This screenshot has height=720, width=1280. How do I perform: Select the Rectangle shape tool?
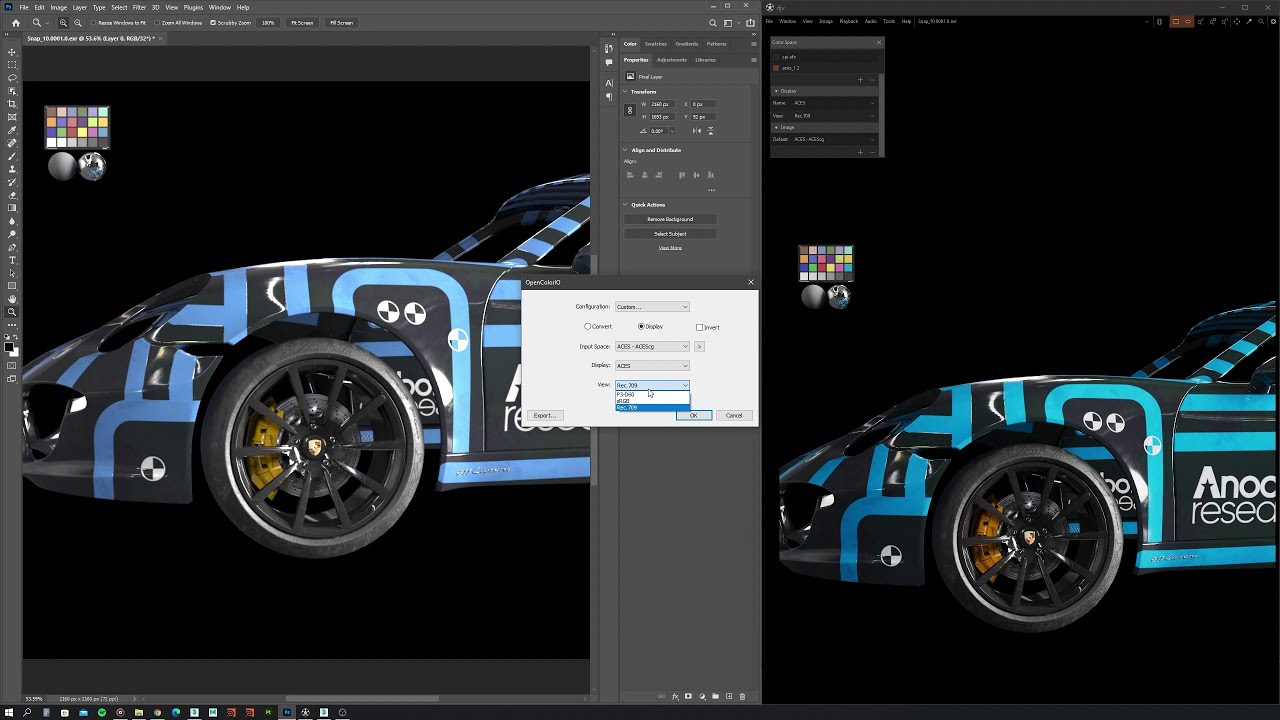[x=12, y=286]
